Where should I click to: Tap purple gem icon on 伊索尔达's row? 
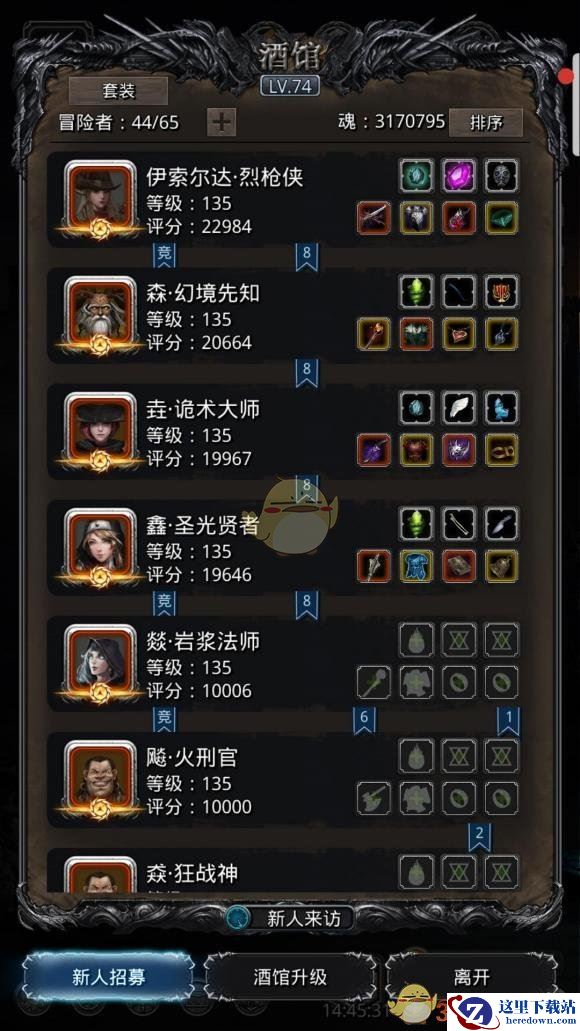click(459, 176)
